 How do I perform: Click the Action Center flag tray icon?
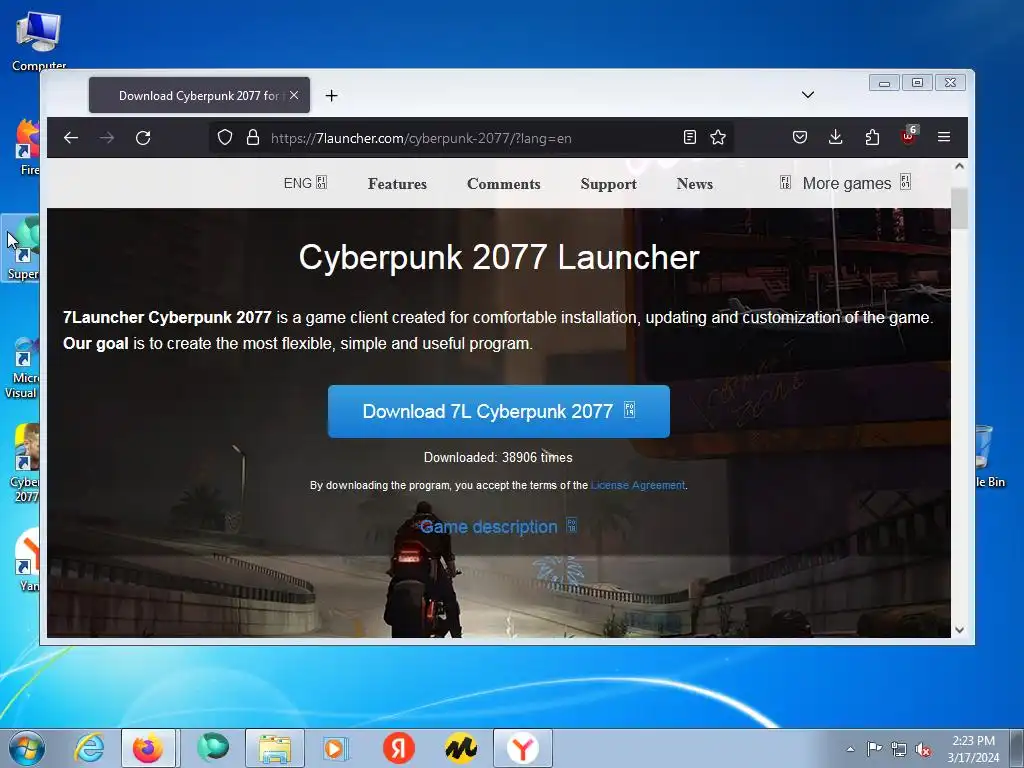pyautogui.click(x=874, y=749)
